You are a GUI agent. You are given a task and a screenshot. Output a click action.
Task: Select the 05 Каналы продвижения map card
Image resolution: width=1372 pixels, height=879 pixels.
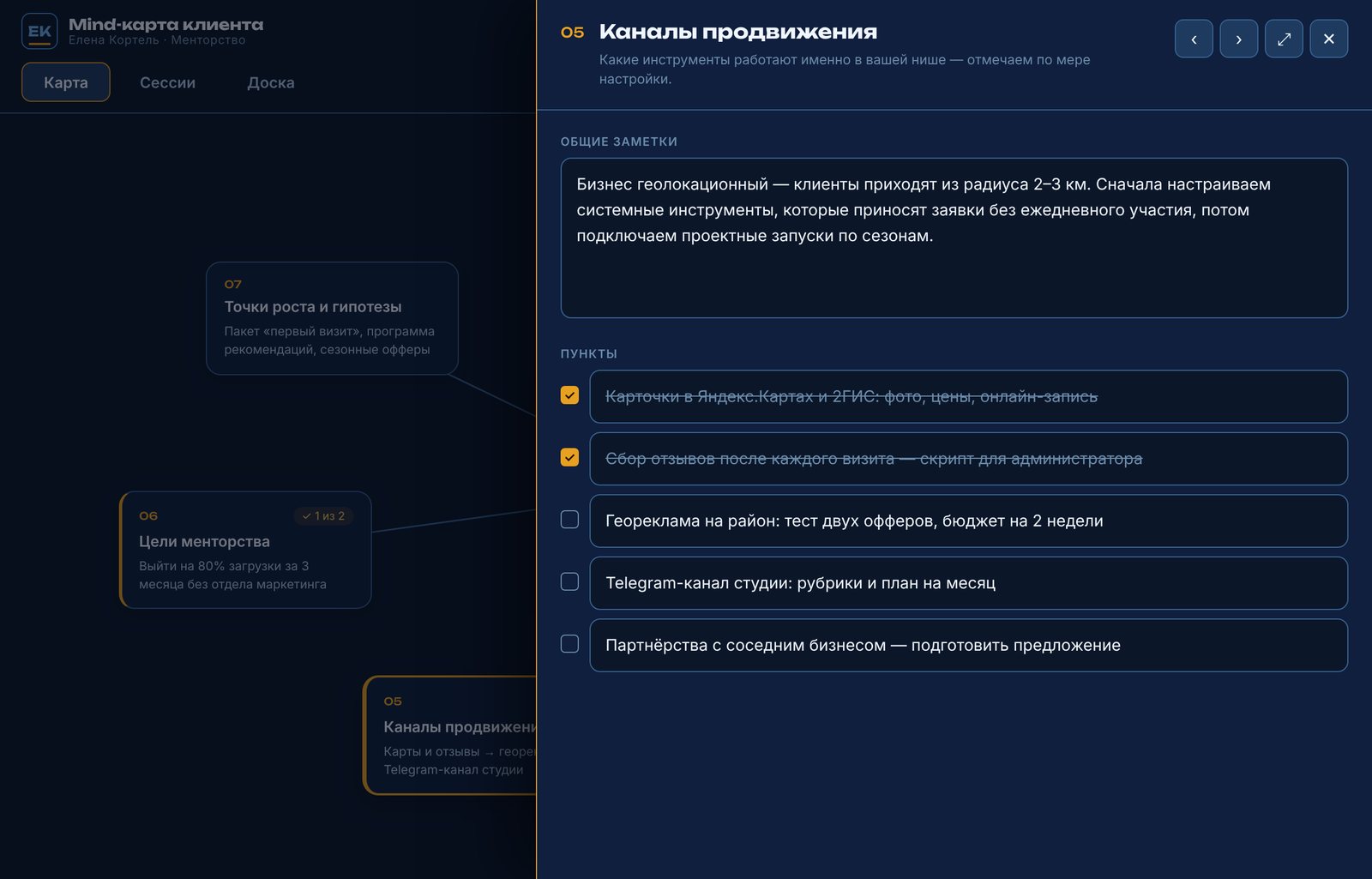click(450, 735)
